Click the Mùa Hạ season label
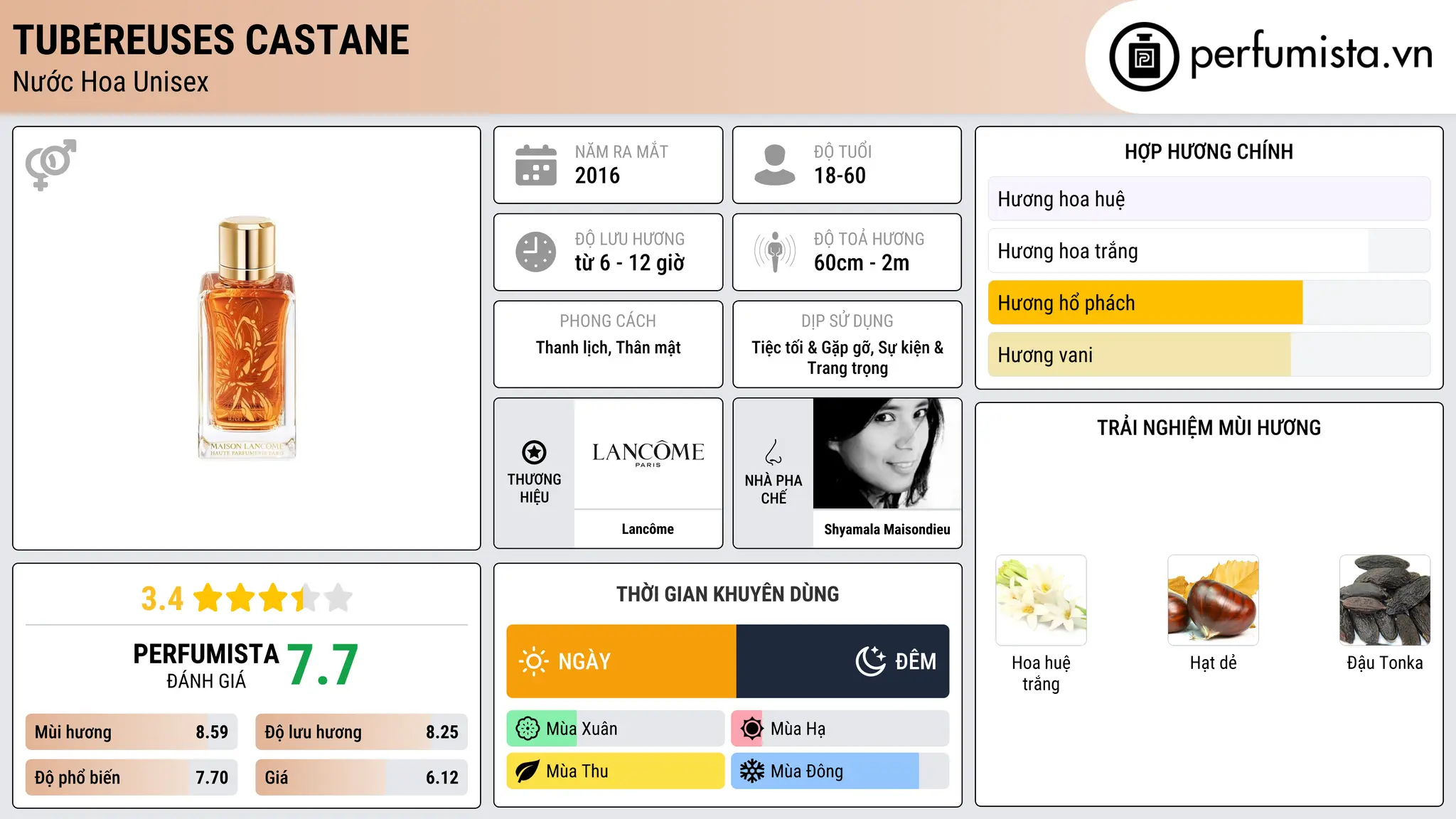 coord(798,729)
